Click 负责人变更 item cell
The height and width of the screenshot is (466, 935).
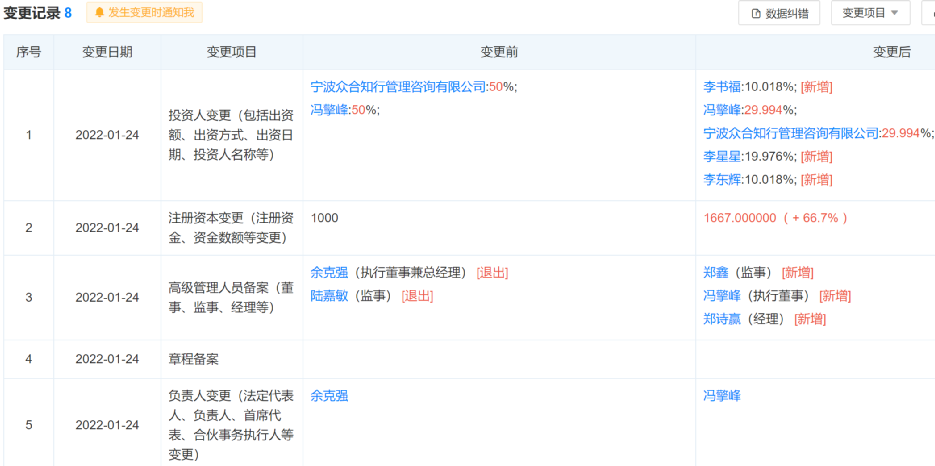tap(231, 422)
